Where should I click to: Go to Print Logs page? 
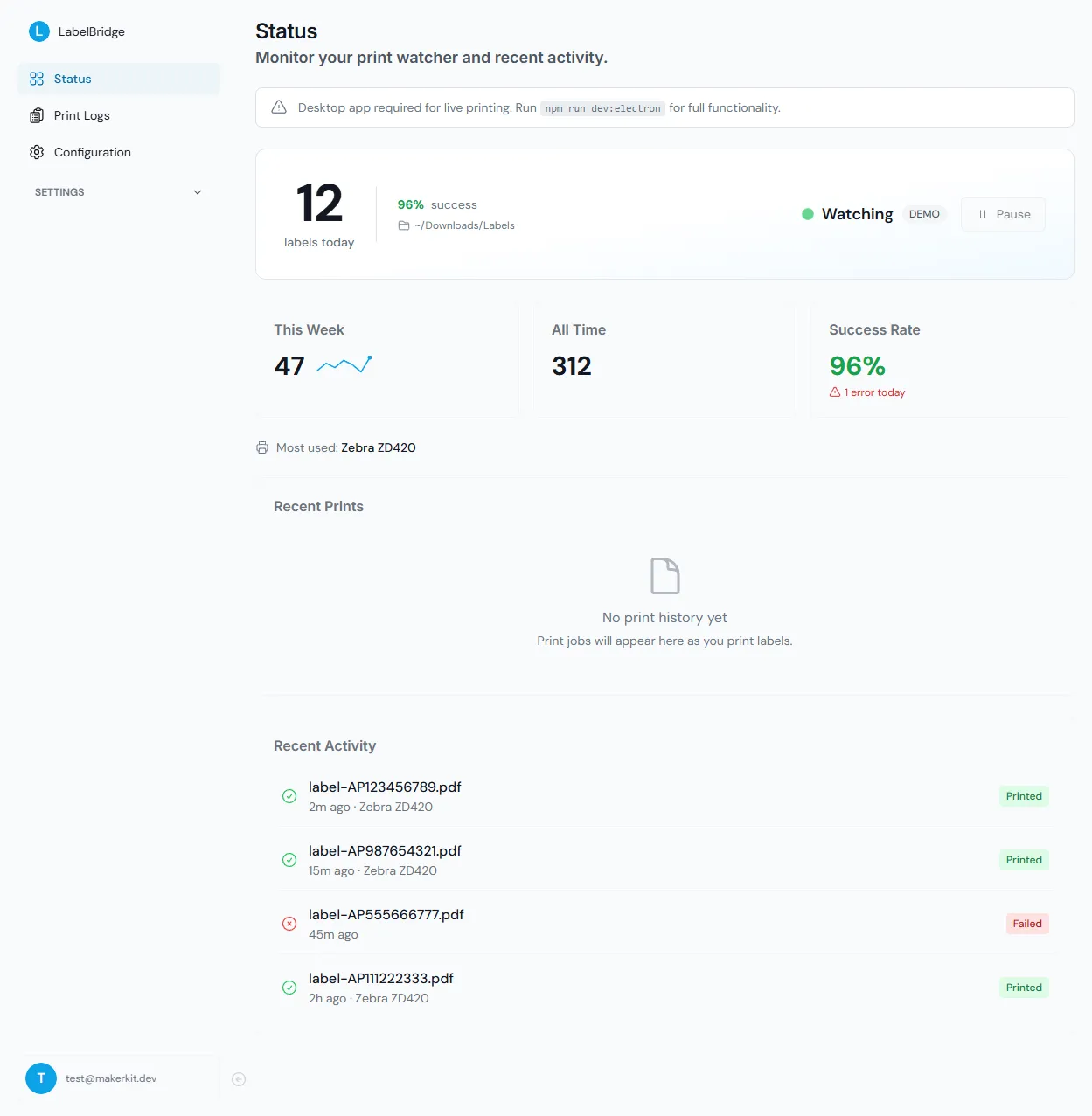81,115
